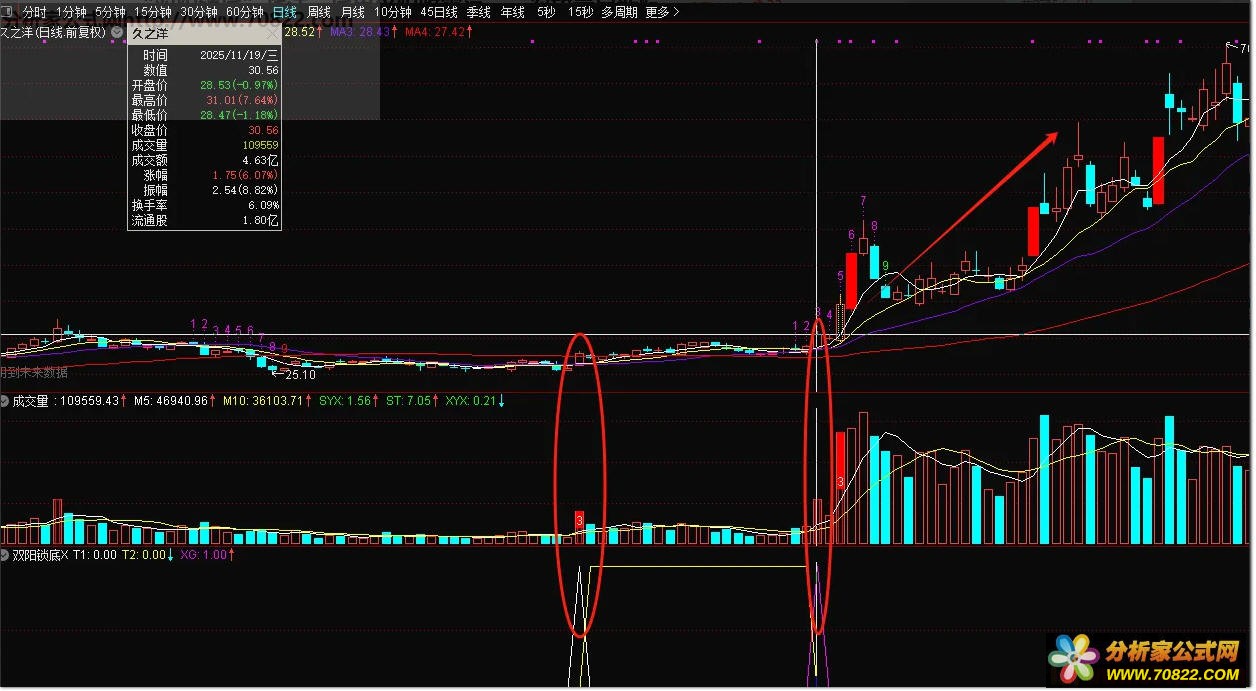1256x691 pixels.
Task: Choose the 多周期 view
Action: (x=620, y=12)
